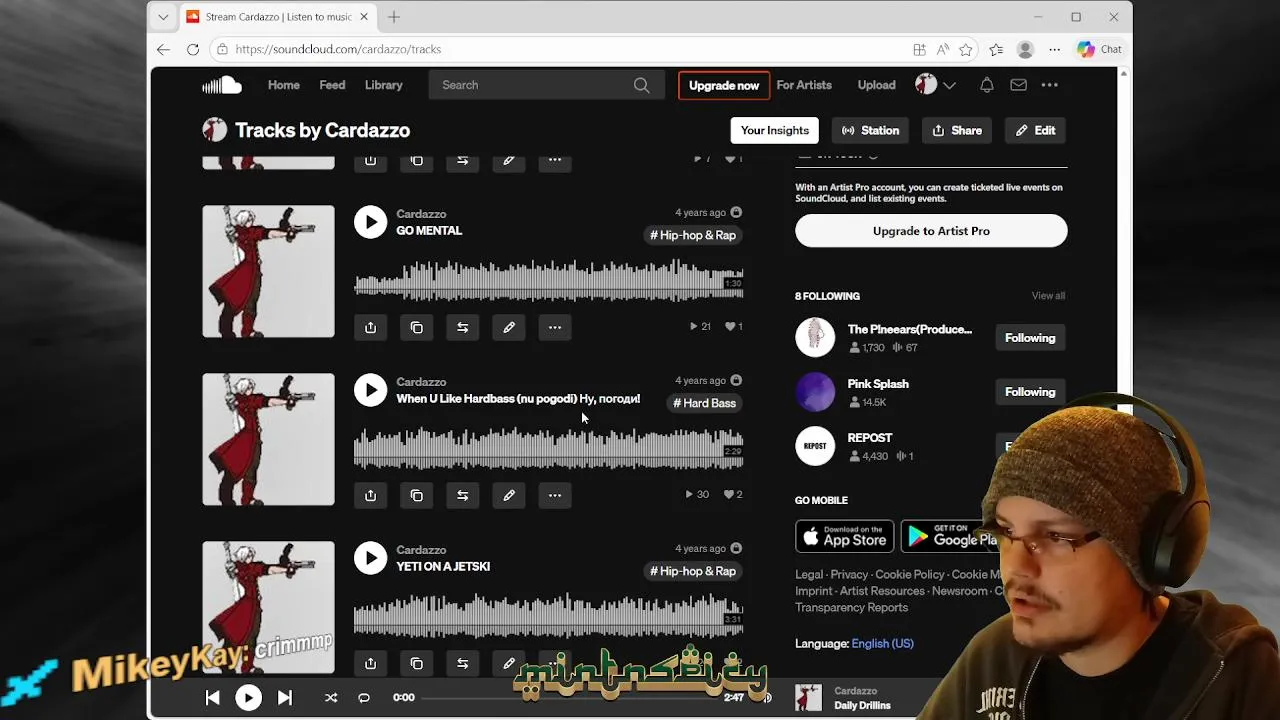
Task: Copy icon on When U Like Hardbass row
Action: [417, 495]
